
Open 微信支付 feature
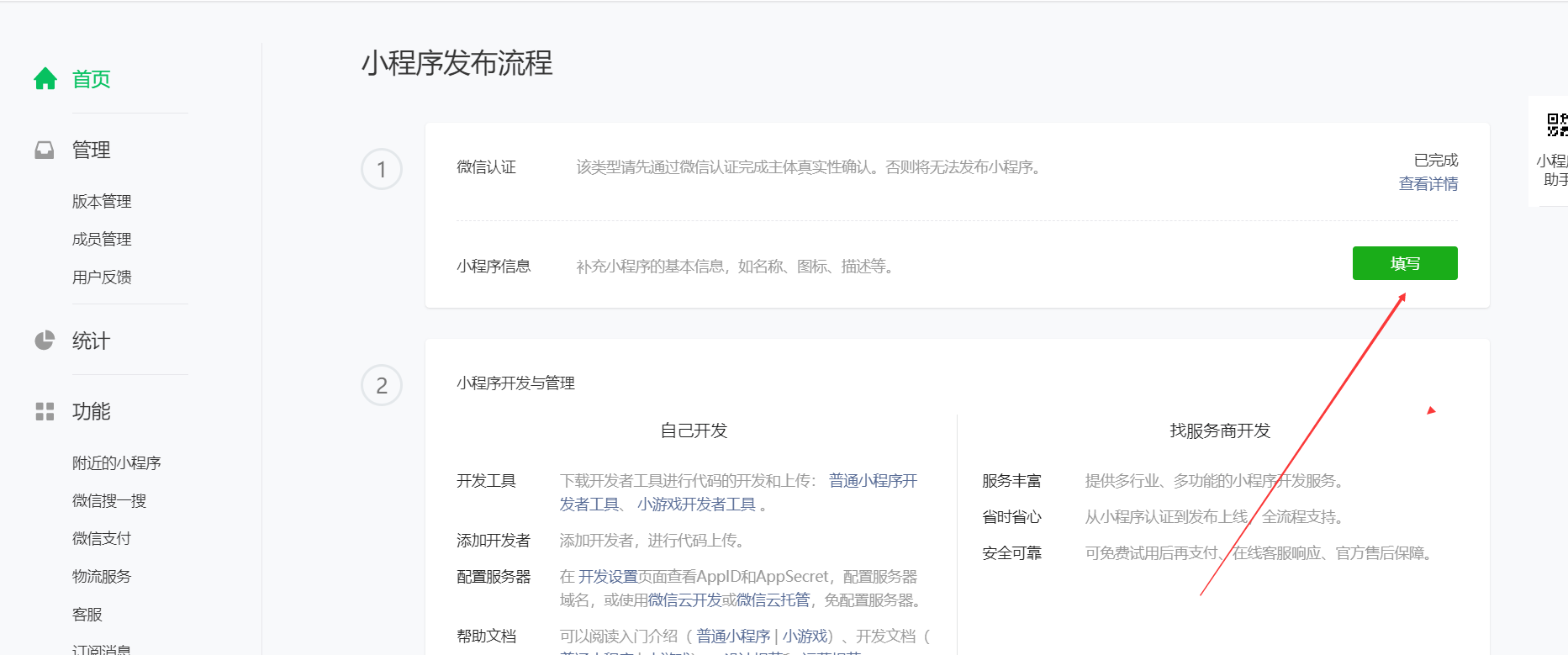[x=102, y=538]
